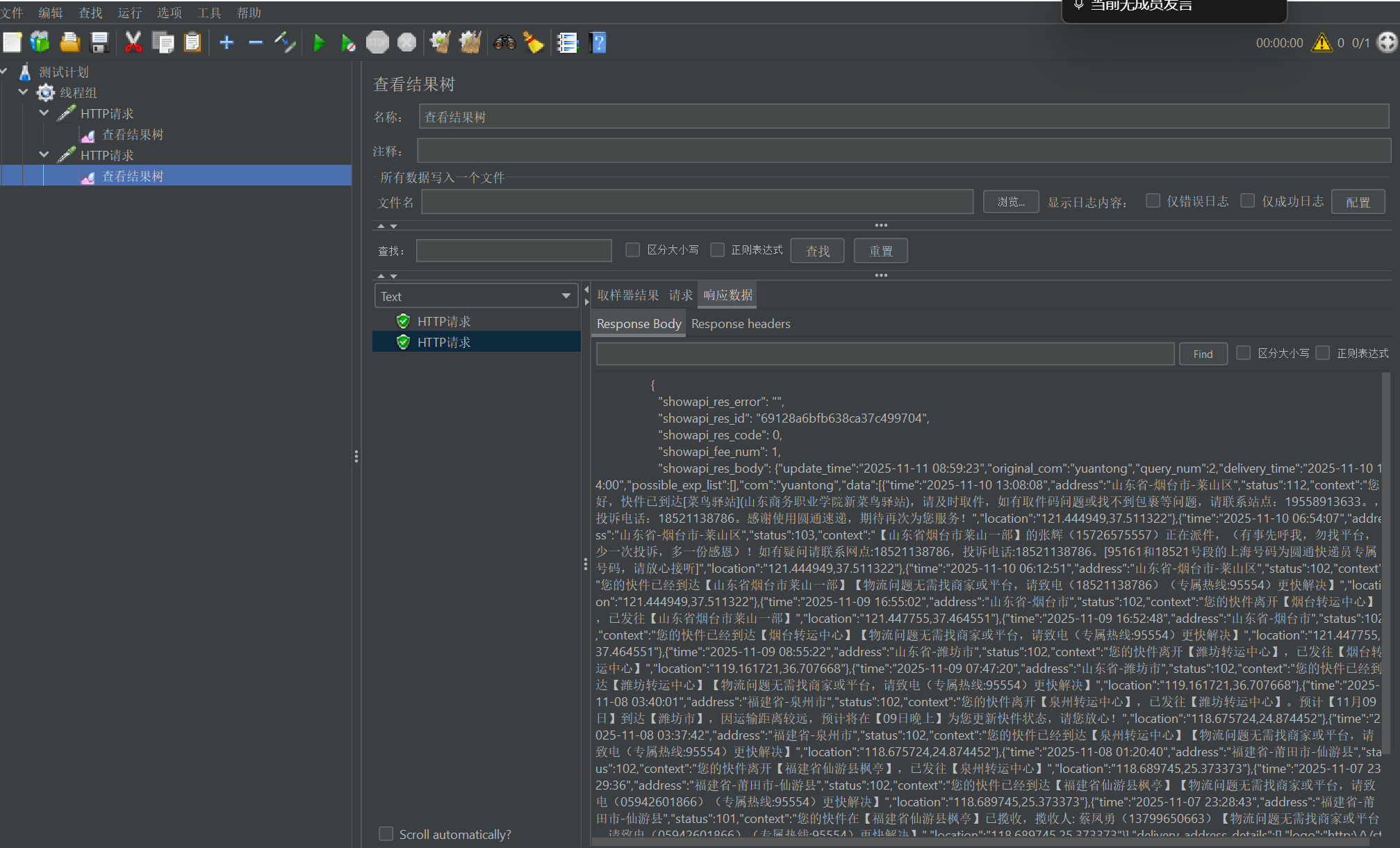Click Start no pauses icon
This screenshot has width=1400, height=848.
tap(349, 43)
